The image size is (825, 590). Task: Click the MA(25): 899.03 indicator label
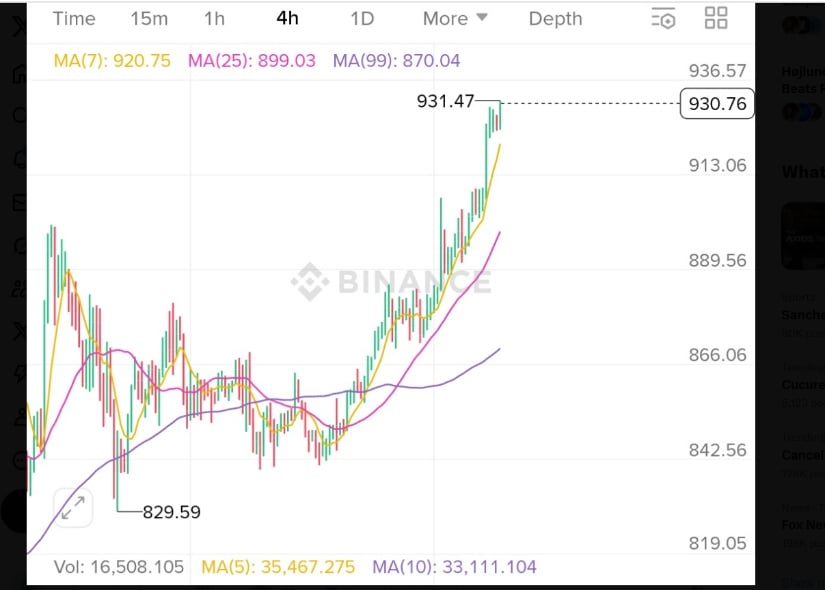pyautogui.click(x=251, y=61)
